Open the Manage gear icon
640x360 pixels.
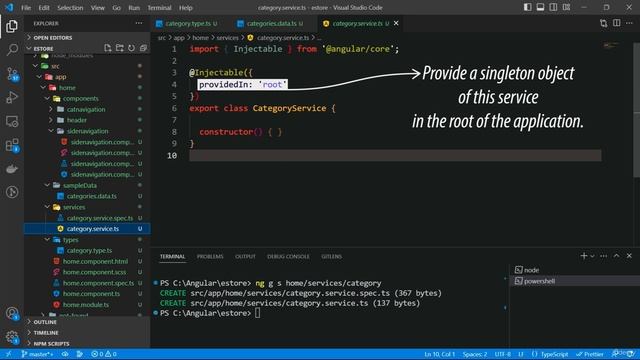(x=12, y=337)
